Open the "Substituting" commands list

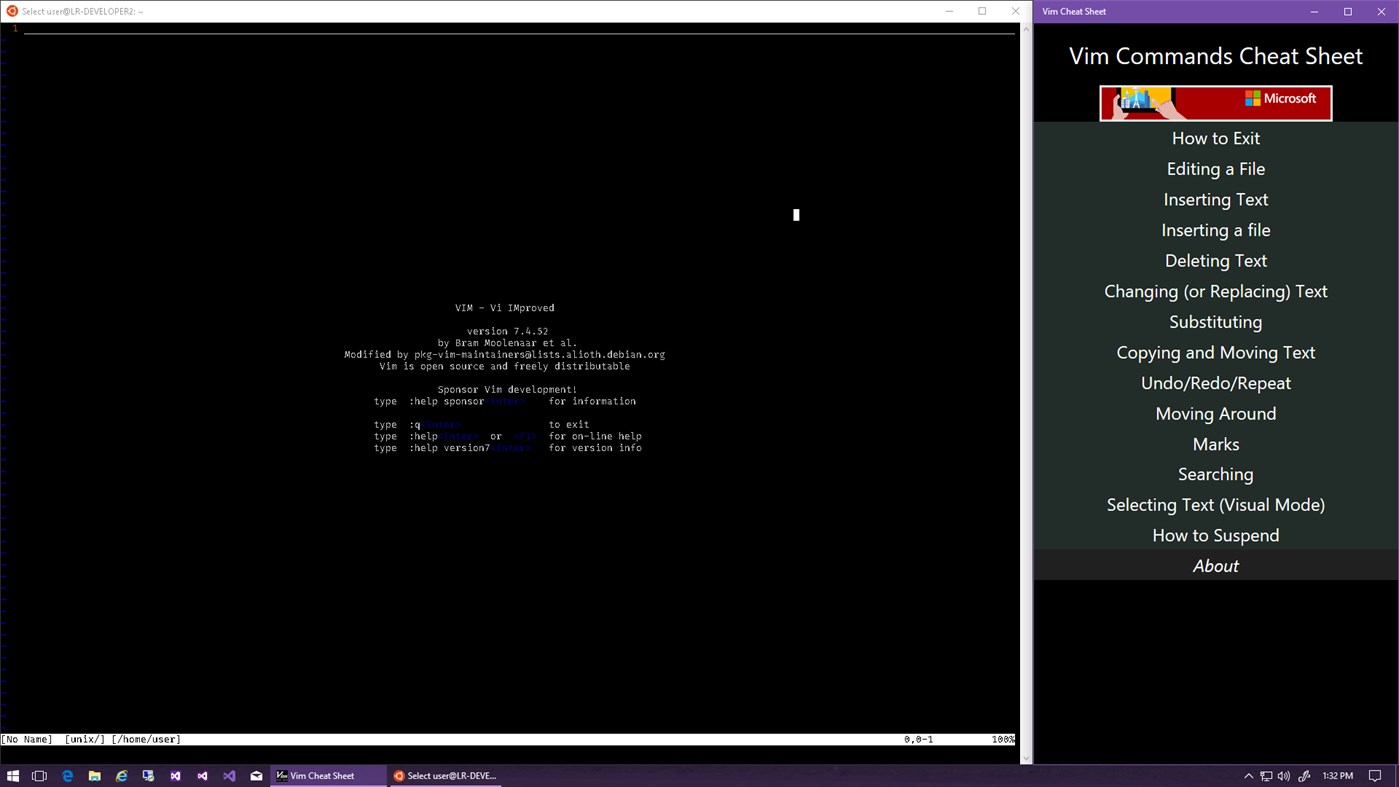coord(1215,321)
